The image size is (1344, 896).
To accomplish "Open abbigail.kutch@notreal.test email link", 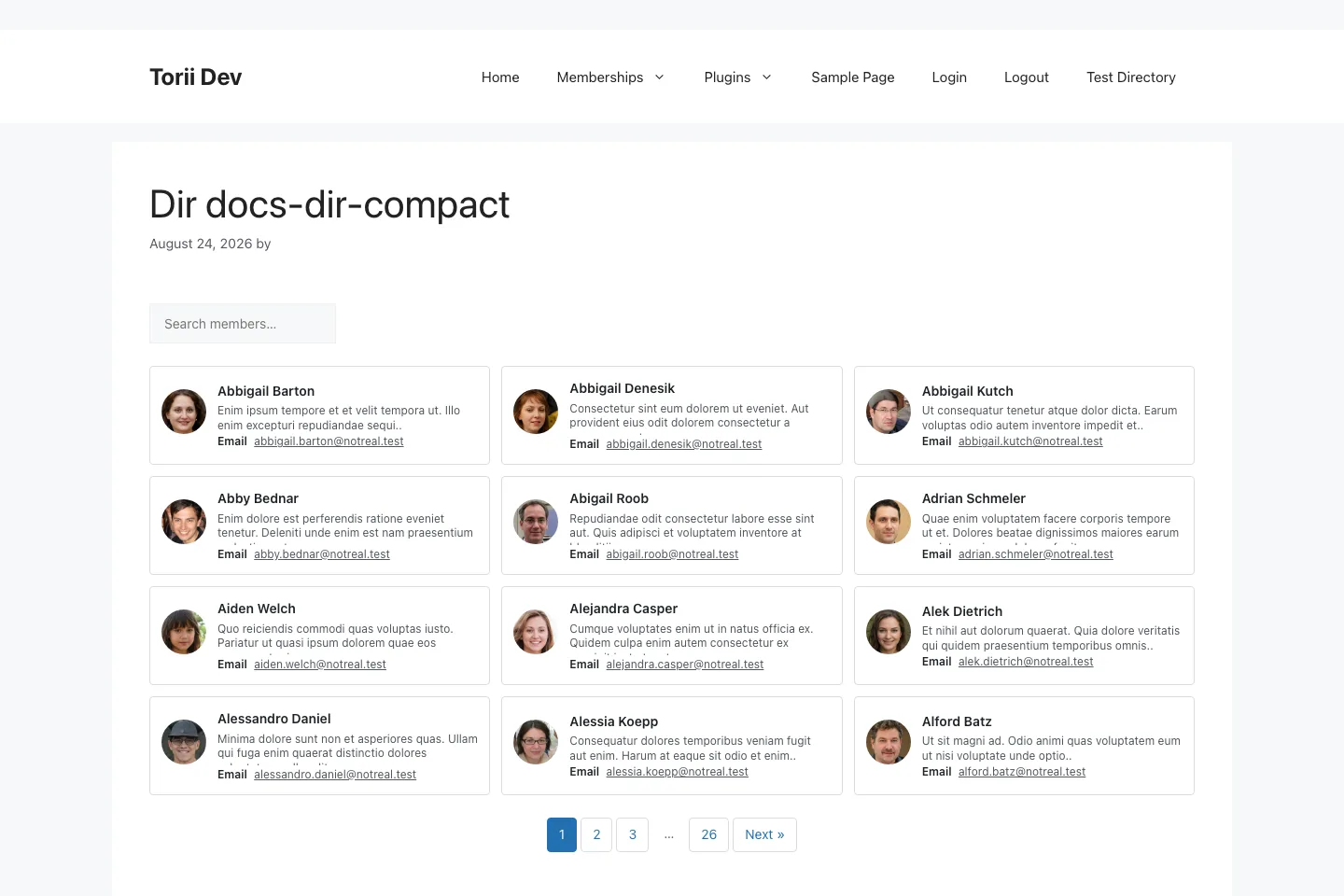I will coord(1030,441).
